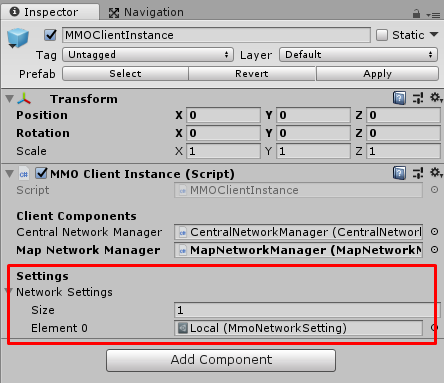Click the Element 0 Local MmoNetworkSetting field
The width and height of the screenshot is (444, 383).
click(298, 328)
